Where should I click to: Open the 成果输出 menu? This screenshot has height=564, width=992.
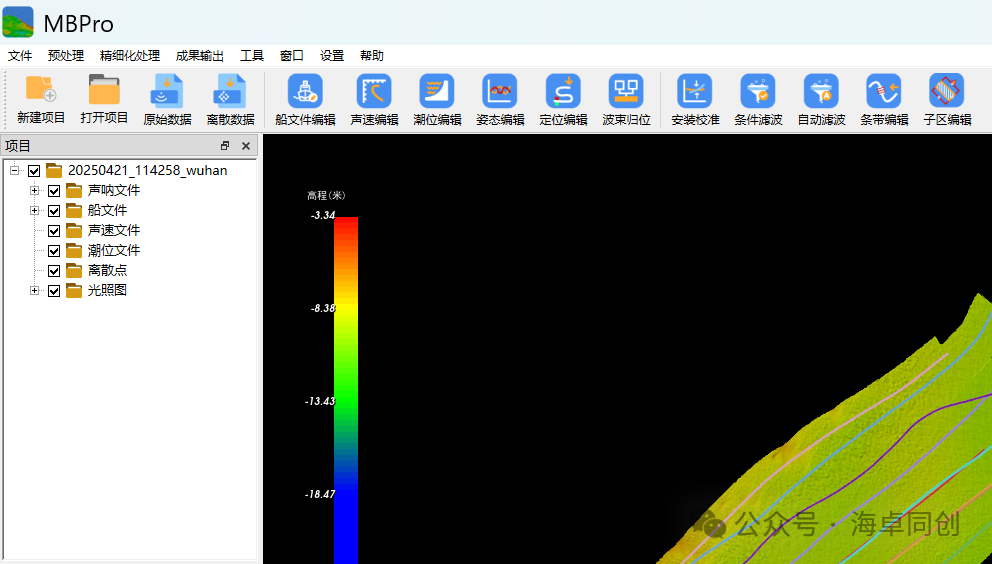point(199,56)
